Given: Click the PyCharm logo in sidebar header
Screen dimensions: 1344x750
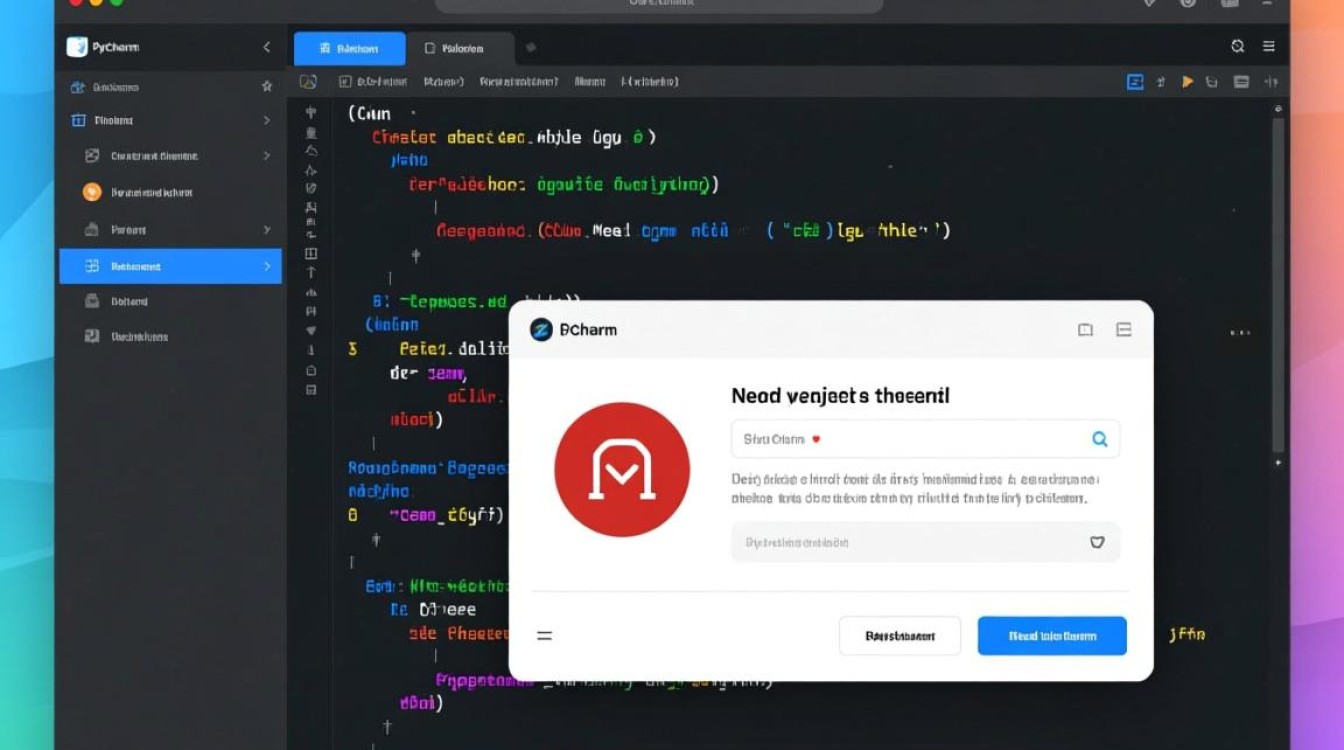Looking at the screenshot, I should 77,47.
